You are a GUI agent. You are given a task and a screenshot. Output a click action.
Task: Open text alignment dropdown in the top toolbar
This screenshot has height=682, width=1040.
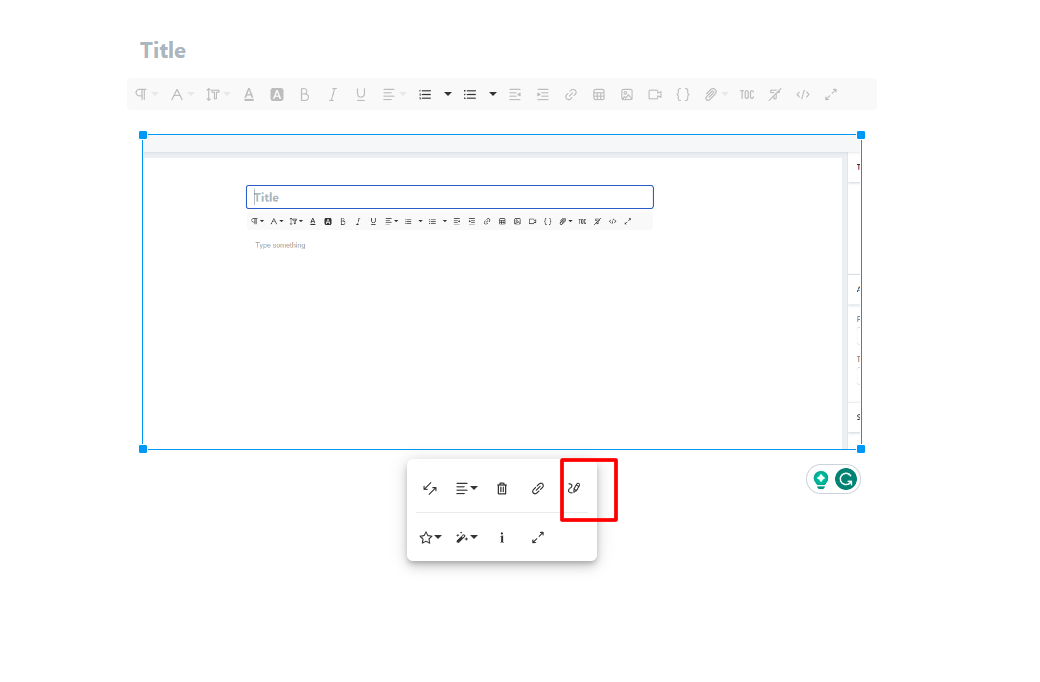coord(393,95)
